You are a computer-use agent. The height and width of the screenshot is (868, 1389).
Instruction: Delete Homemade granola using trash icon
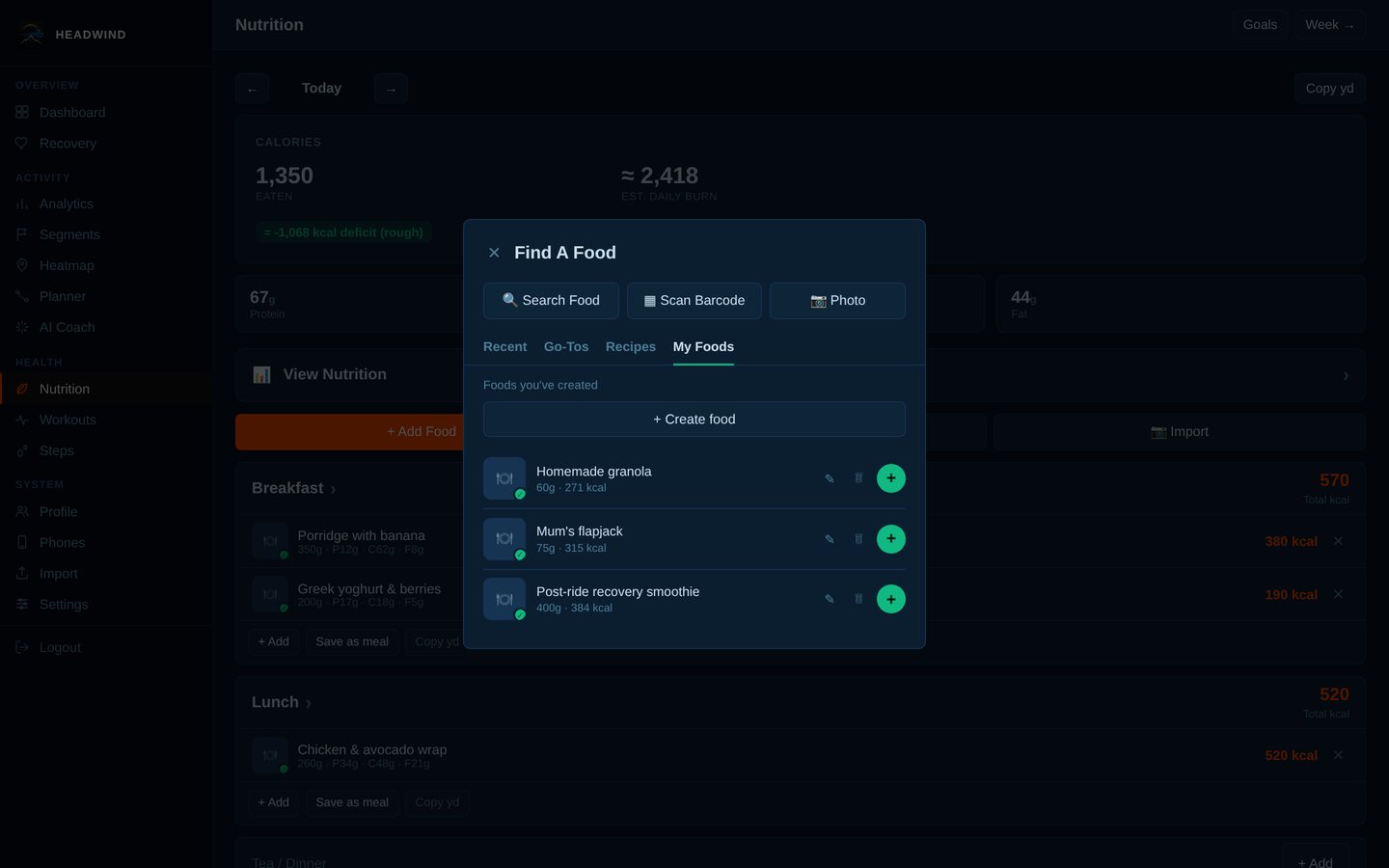tap(858, 478)
